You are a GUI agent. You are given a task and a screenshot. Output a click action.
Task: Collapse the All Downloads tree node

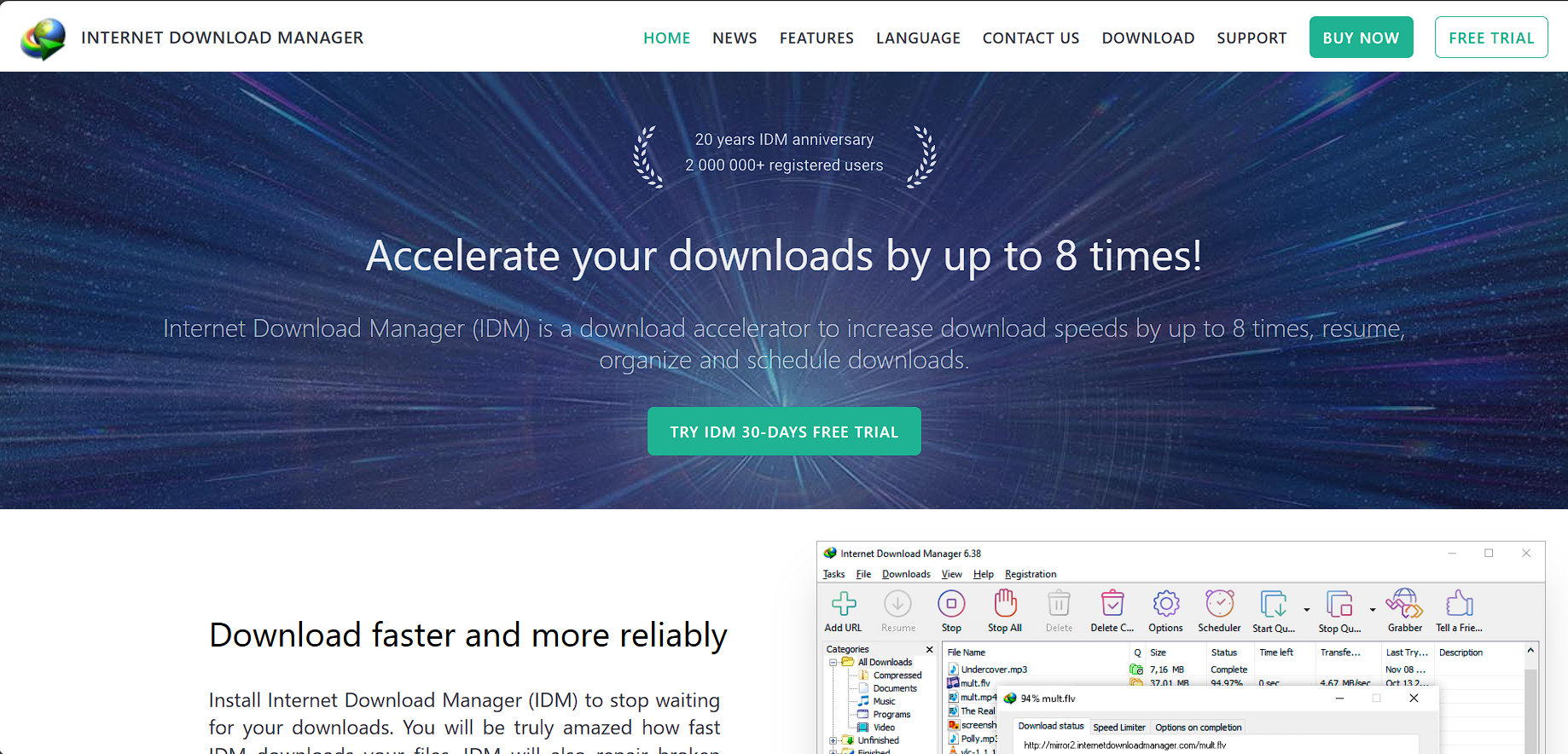point(833,663)
